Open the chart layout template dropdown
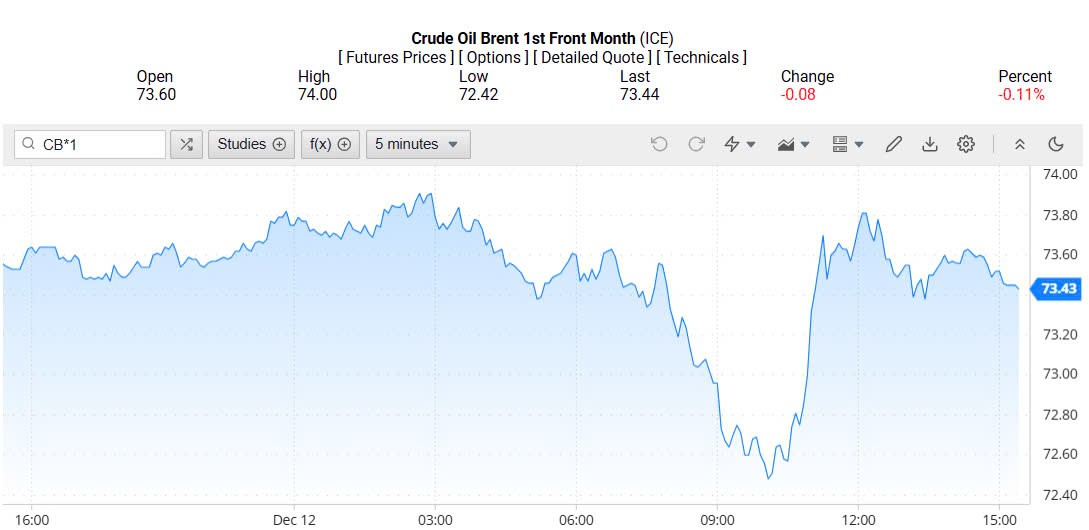 (848, 144)
